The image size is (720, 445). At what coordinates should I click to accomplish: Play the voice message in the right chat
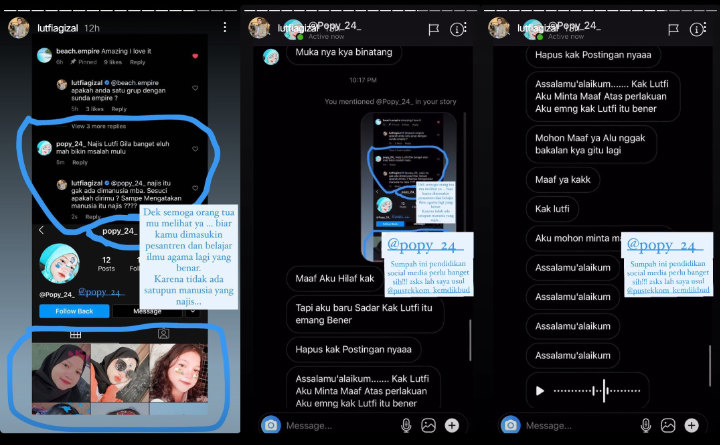[x=540, y=391]
